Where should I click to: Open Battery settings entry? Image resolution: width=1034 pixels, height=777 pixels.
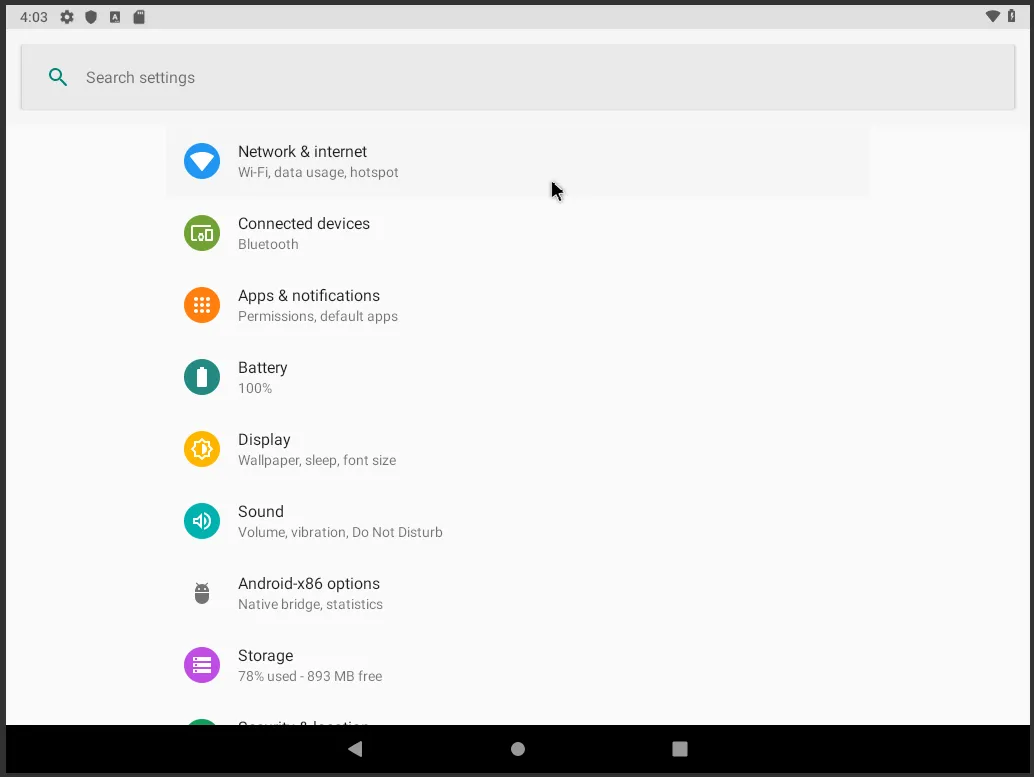518,377
